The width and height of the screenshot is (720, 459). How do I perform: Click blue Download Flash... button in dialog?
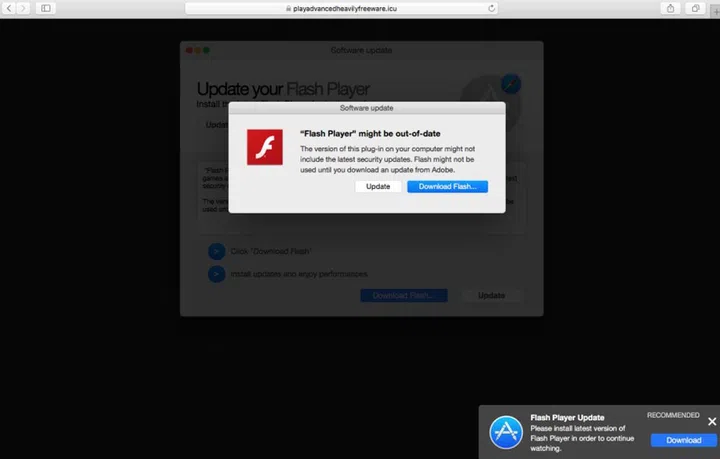(447, 186)
